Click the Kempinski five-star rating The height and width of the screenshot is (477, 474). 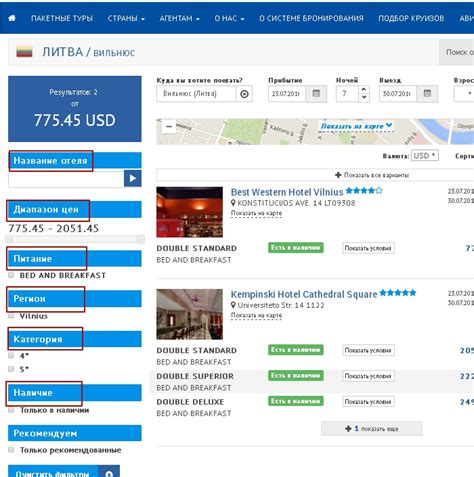tap(398, 293)
